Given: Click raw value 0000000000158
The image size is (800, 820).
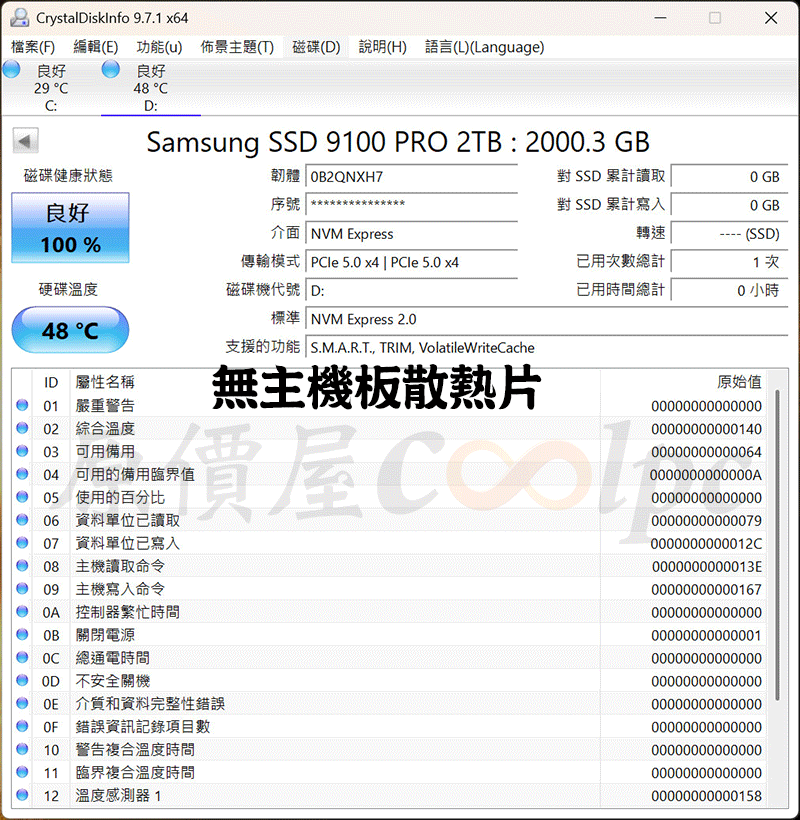Looking at the screenshot, I should (706, 796).
